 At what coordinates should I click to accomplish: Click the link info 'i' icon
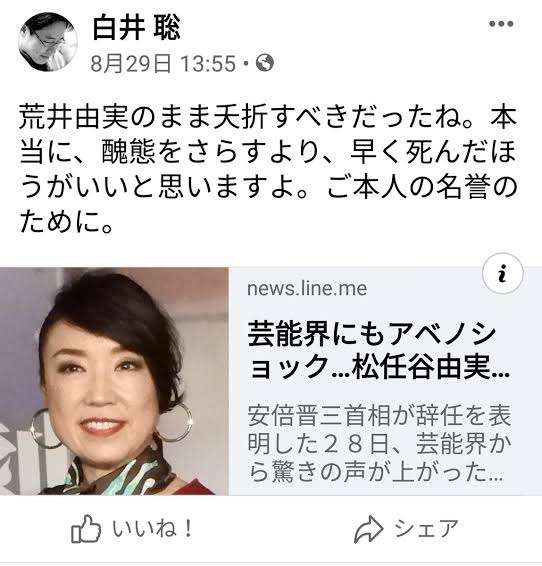coord(502,274)
